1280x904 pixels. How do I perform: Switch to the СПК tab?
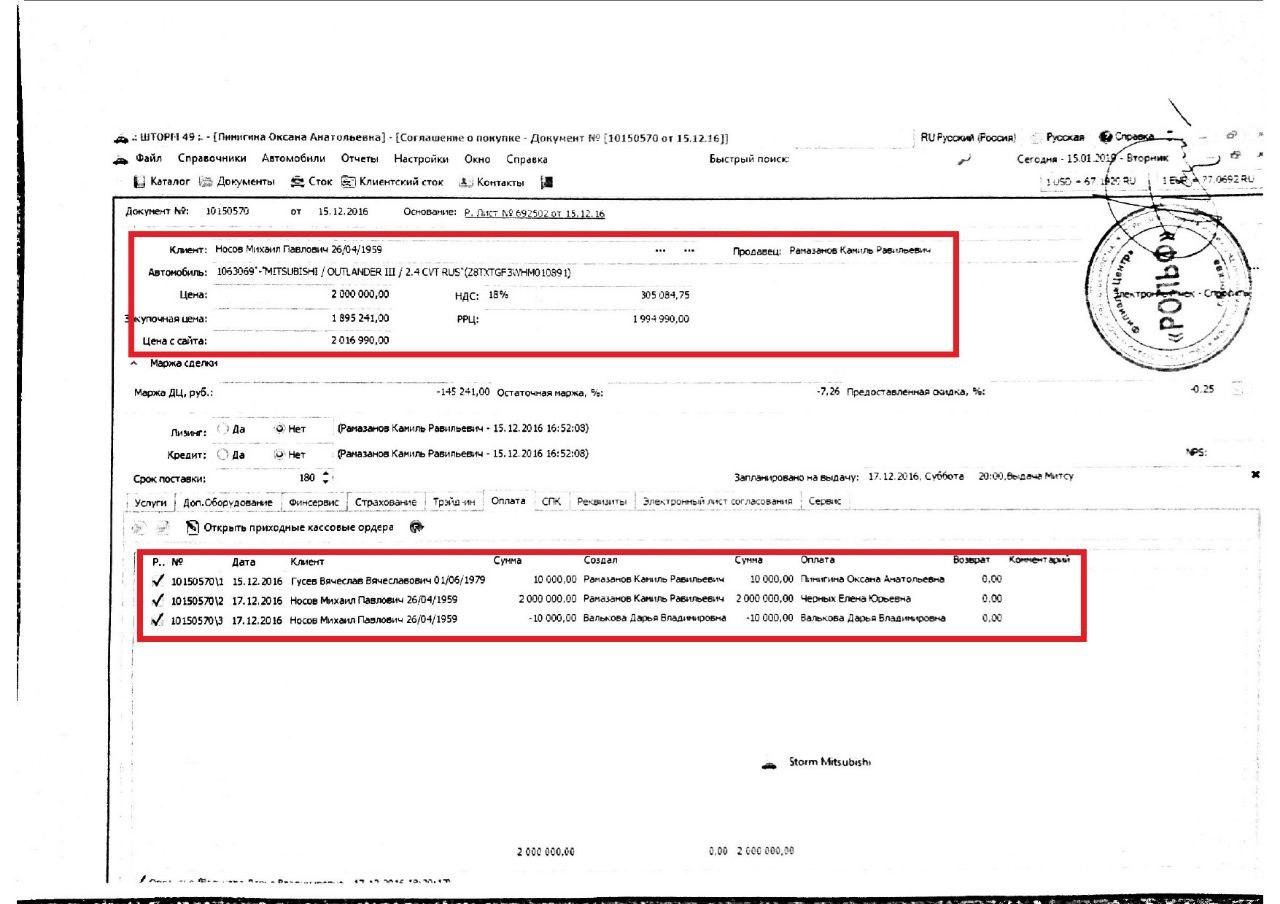tap(550, 501)
